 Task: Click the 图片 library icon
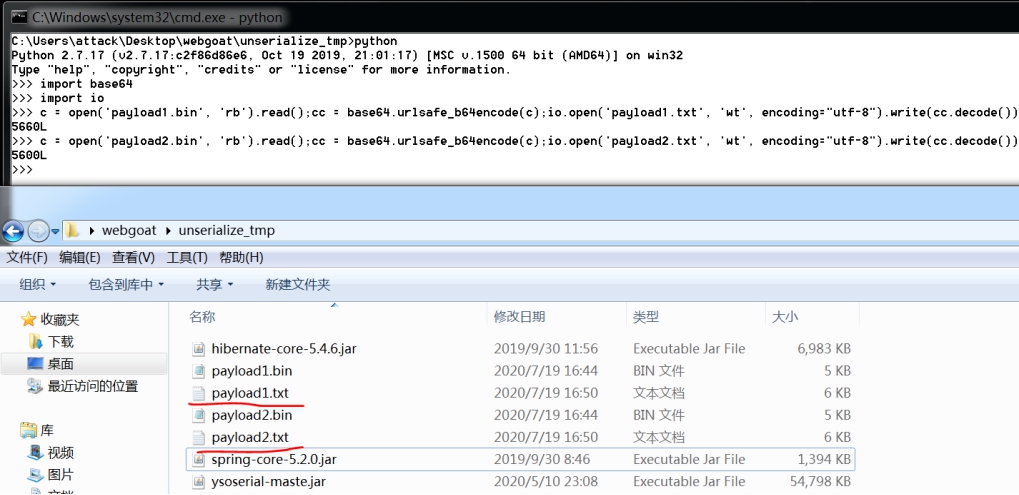click(35, 474)
